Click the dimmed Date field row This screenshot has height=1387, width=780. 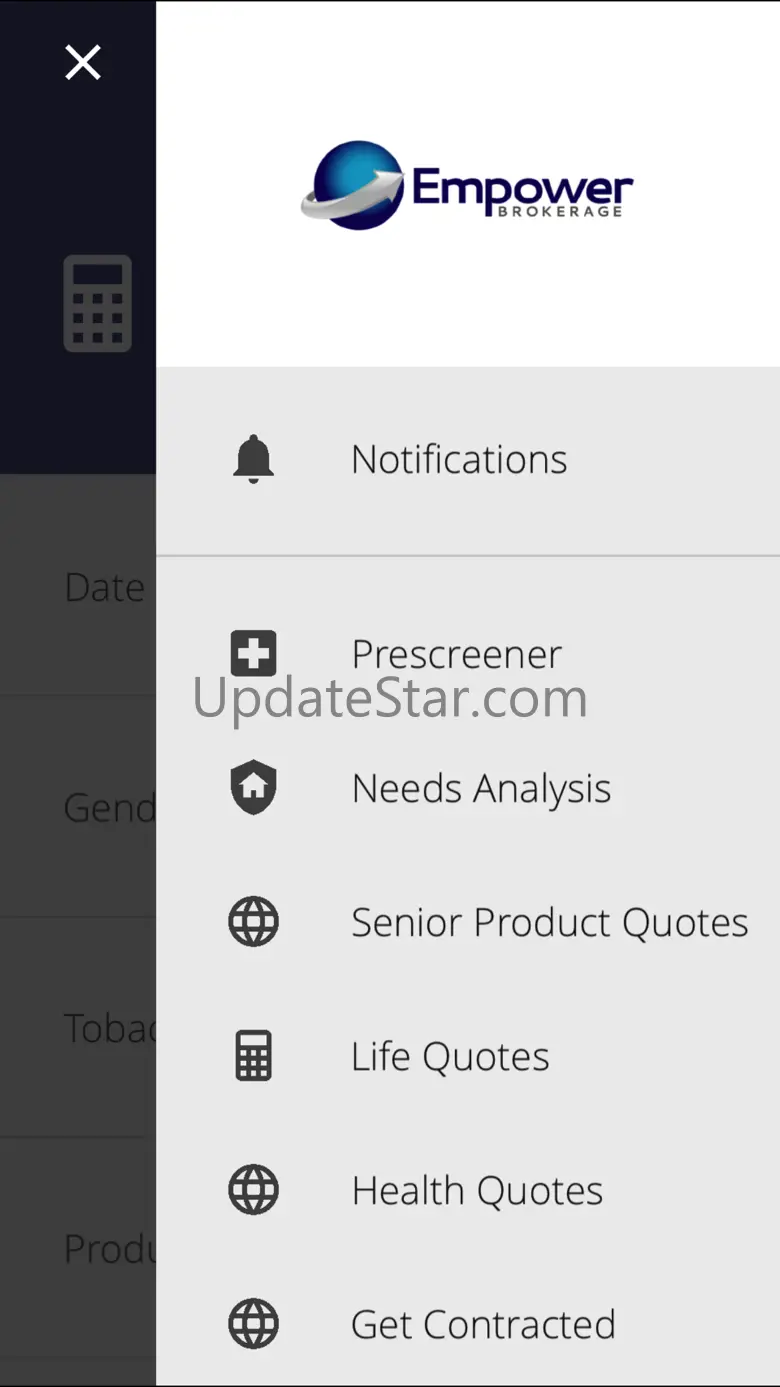pyautogui.click(x=78, y=587)
